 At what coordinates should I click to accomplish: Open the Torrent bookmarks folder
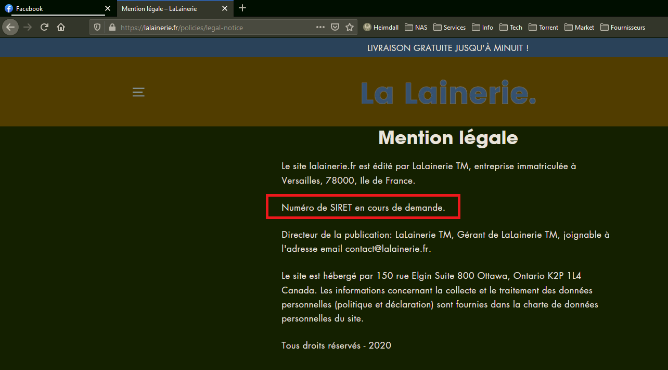(543, 27)
